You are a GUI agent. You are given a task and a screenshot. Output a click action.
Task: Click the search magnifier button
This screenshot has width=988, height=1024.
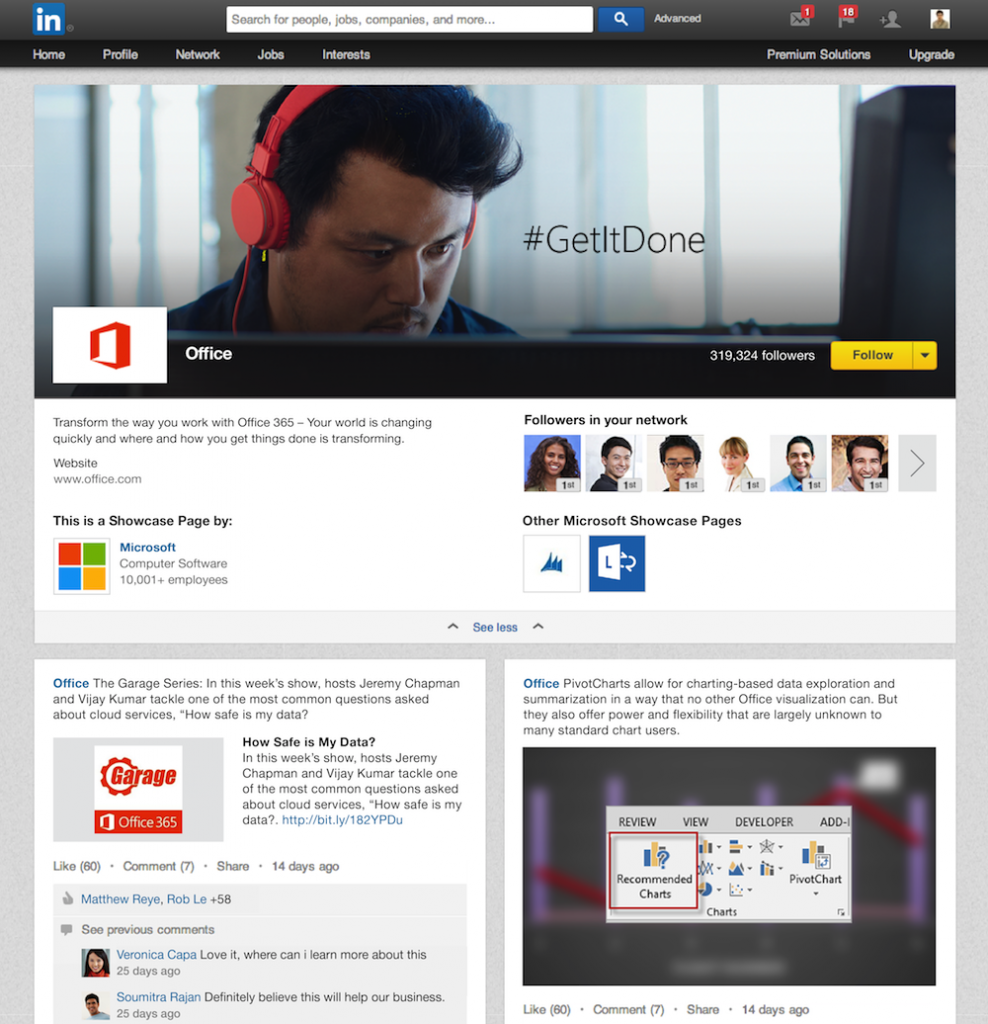coord(620,18)
